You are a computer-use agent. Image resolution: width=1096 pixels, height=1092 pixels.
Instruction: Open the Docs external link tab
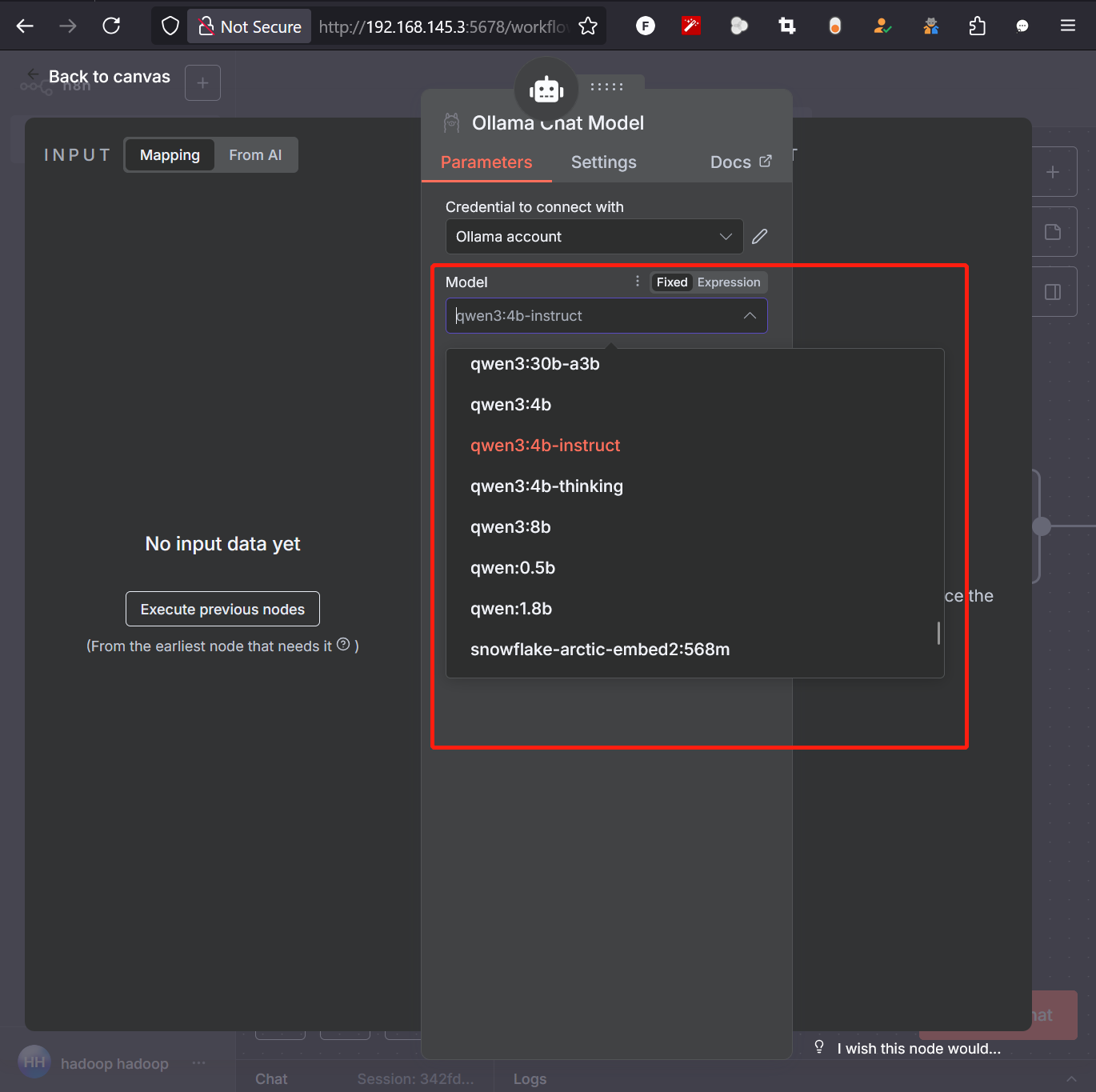(741, 162)
